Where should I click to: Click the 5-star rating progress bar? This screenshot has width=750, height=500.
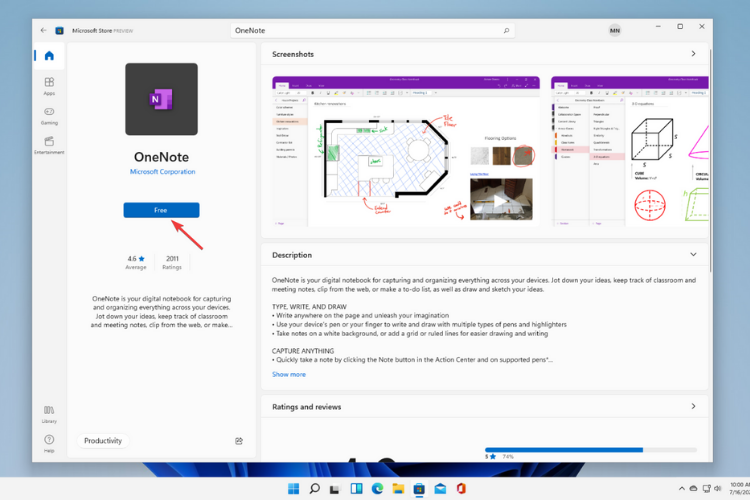point(591,450)
